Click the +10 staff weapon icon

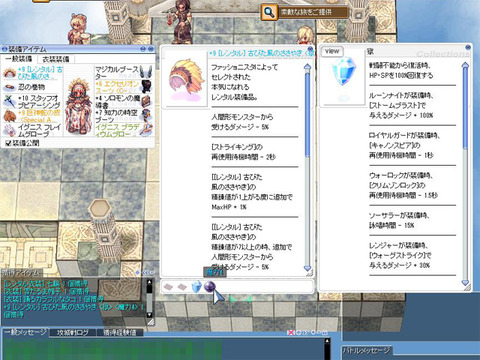pyautogui.click(x=10, y=101)
